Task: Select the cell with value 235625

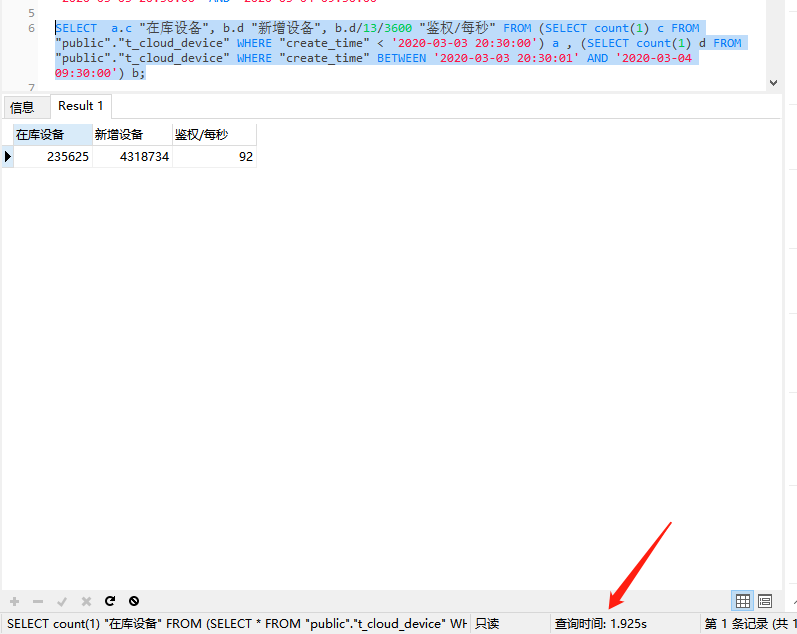Action: [x=53, y=157]
